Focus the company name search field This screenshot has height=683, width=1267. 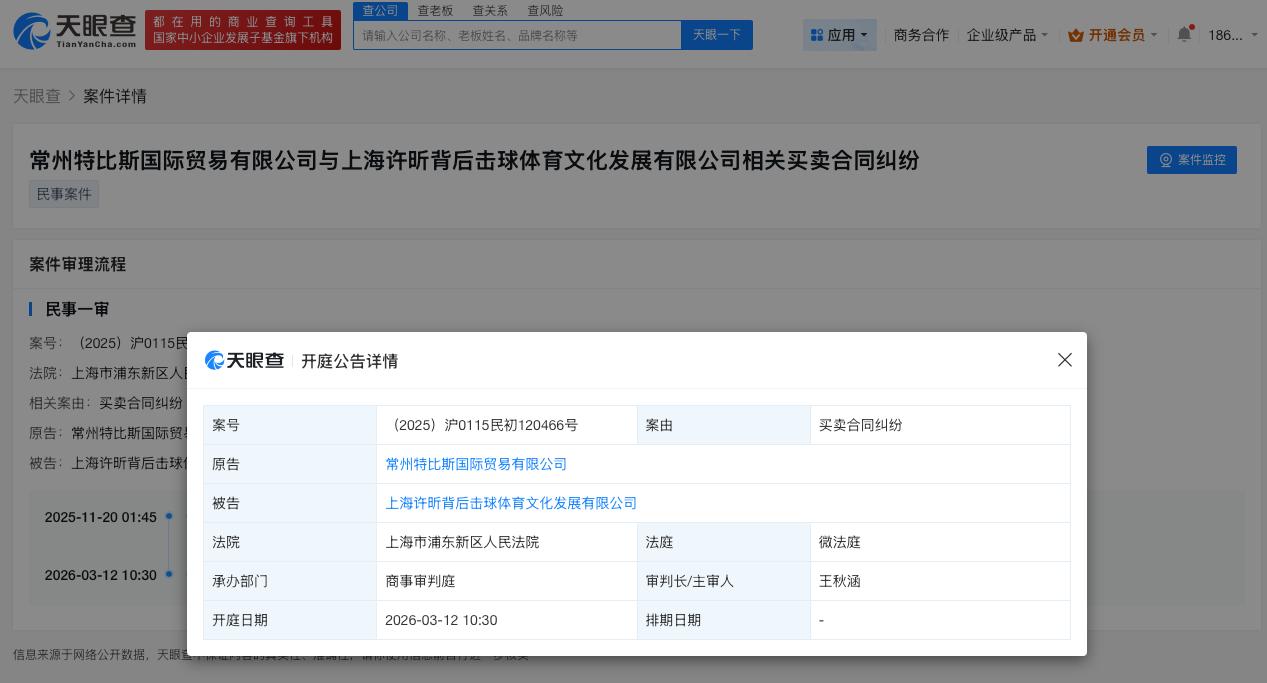pos(517,35)
